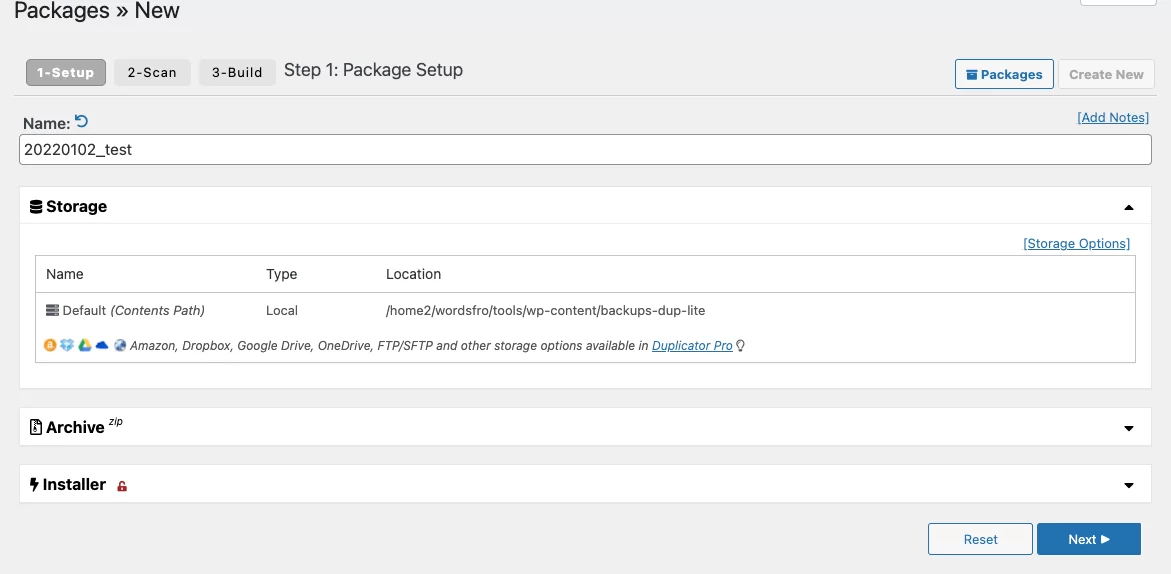The height and width of the screenshot is (574, 1171).
Task: Select the 2-Scan step tab
Action: [152, 72]
